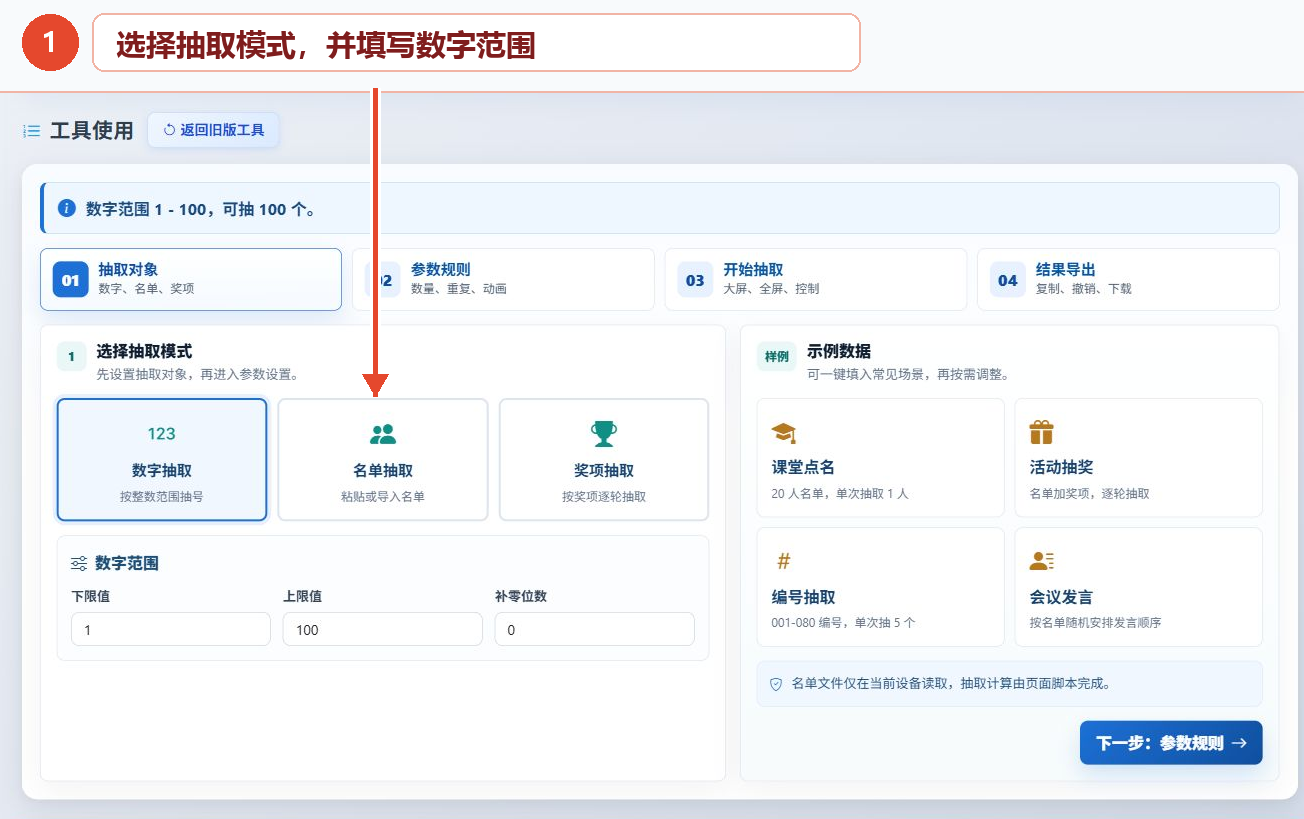Click the 03 step number badge
Viewport: 1304px width, 819px height.
pyautogui.click(x=695, y=280)
